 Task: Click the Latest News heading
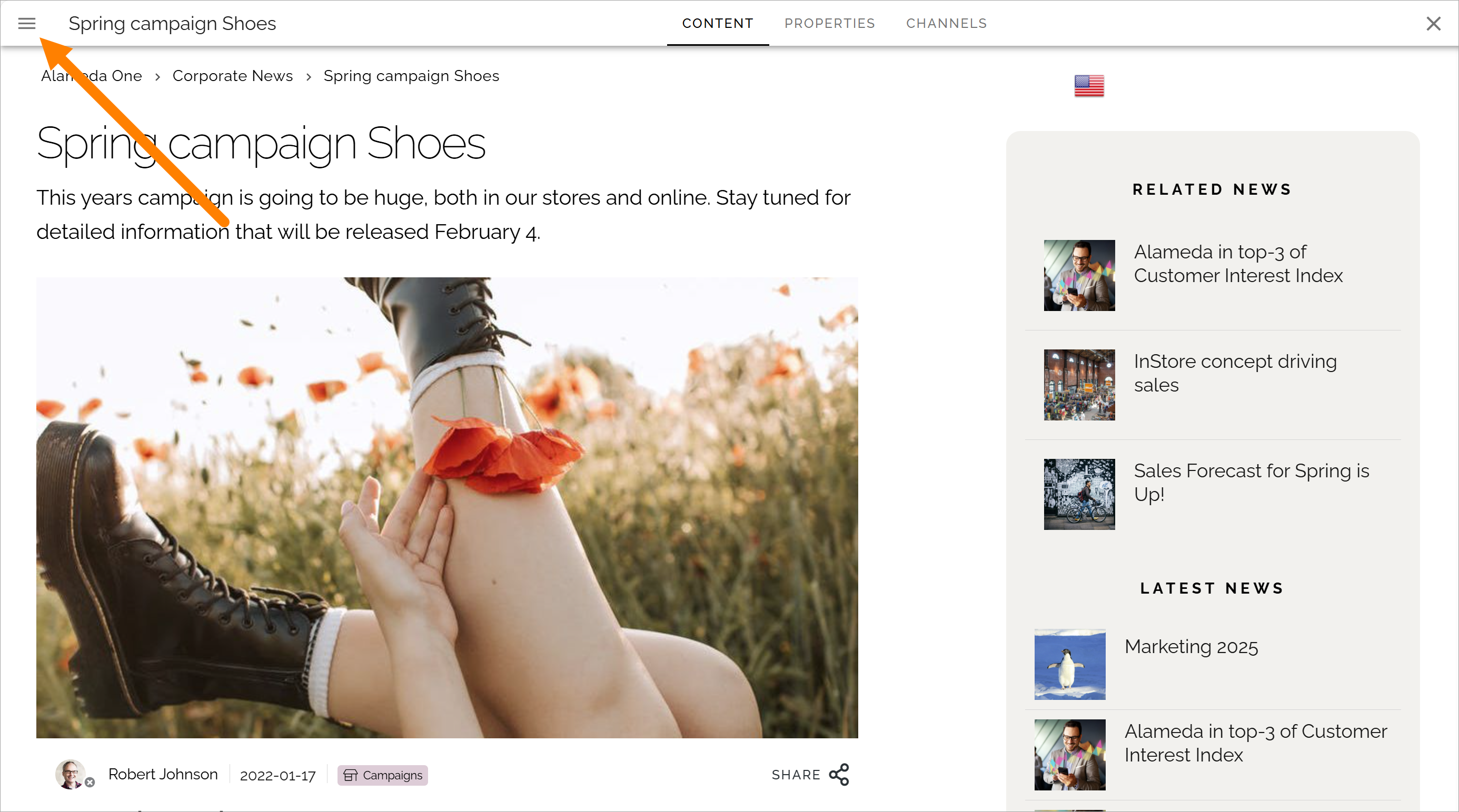click(x=1212, y=588)
